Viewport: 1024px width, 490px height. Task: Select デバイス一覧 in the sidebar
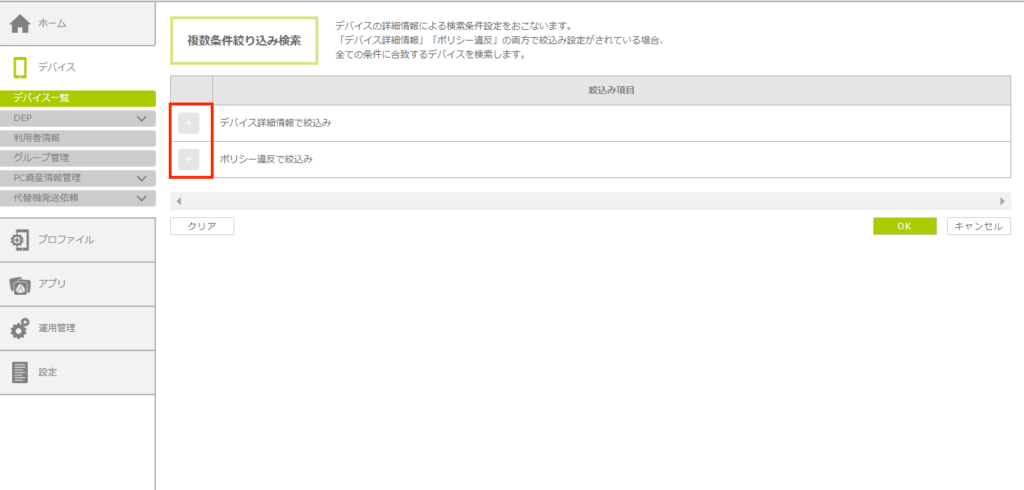tap(78, 98)
